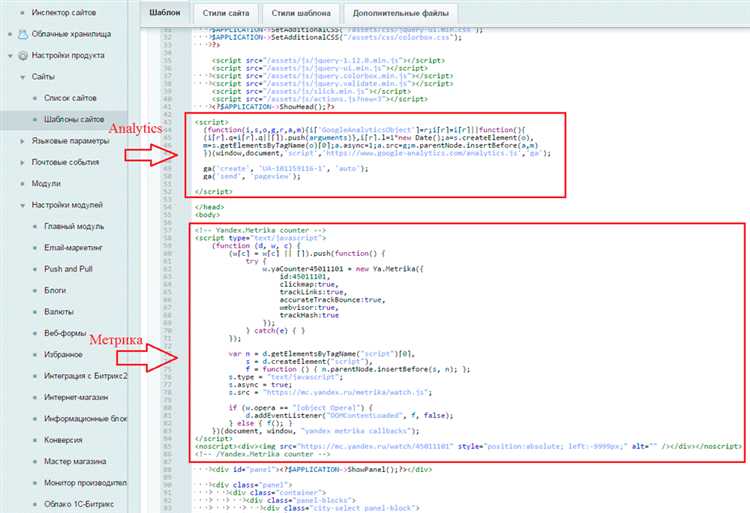
Task: Click the Настройки продукта gear icon
Action: pos(22,55)
